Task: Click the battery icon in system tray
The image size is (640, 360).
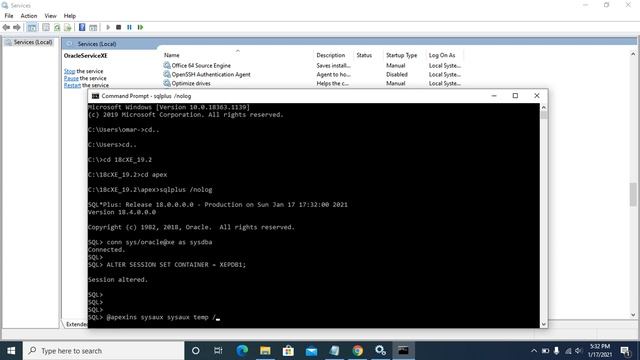Action: (545, 351)
